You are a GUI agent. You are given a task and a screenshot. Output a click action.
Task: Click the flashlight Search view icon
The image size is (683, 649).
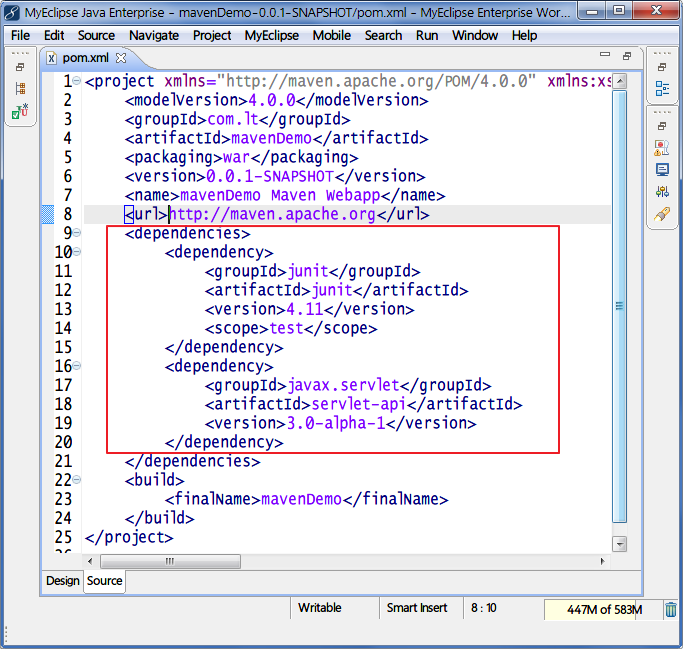click(x=661, y=214)
